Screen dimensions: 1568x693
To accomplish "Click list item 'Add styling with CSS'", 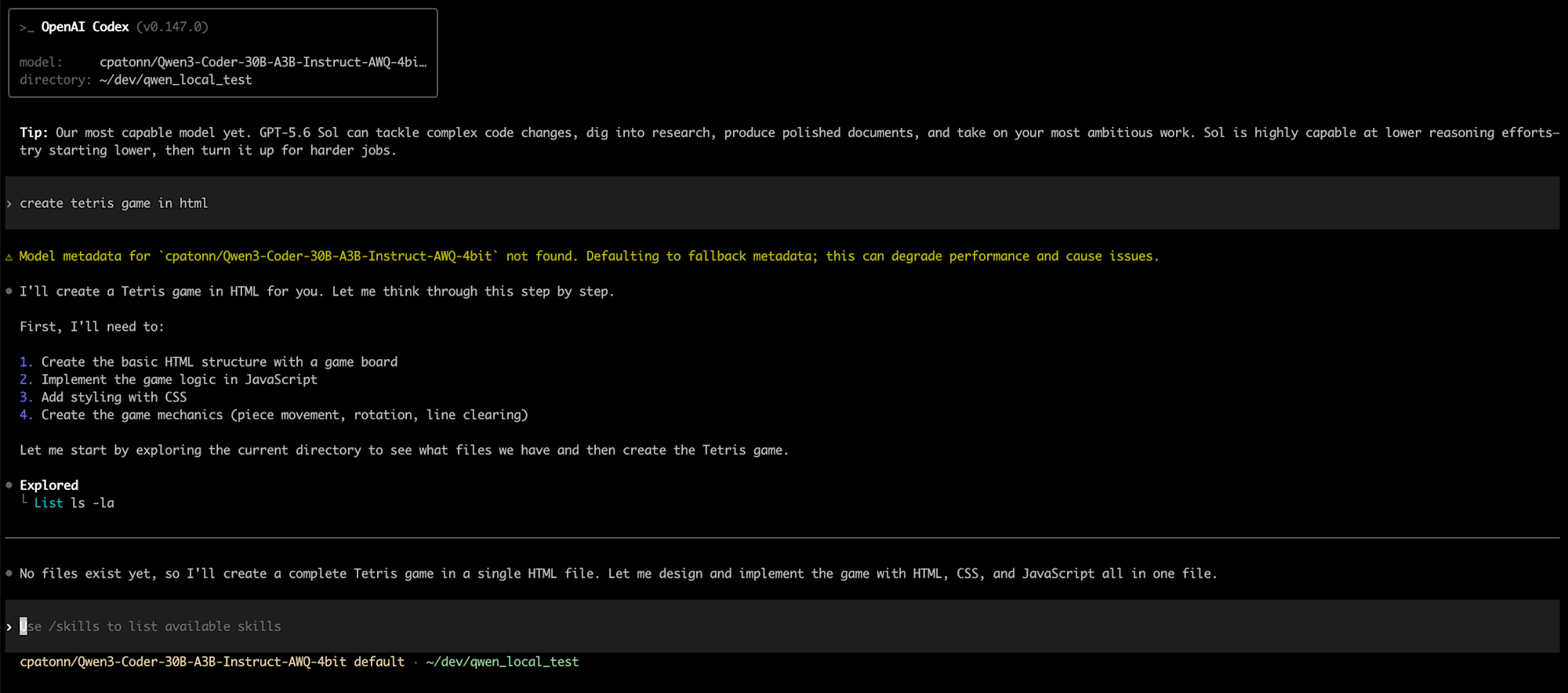I will (114, 397).
